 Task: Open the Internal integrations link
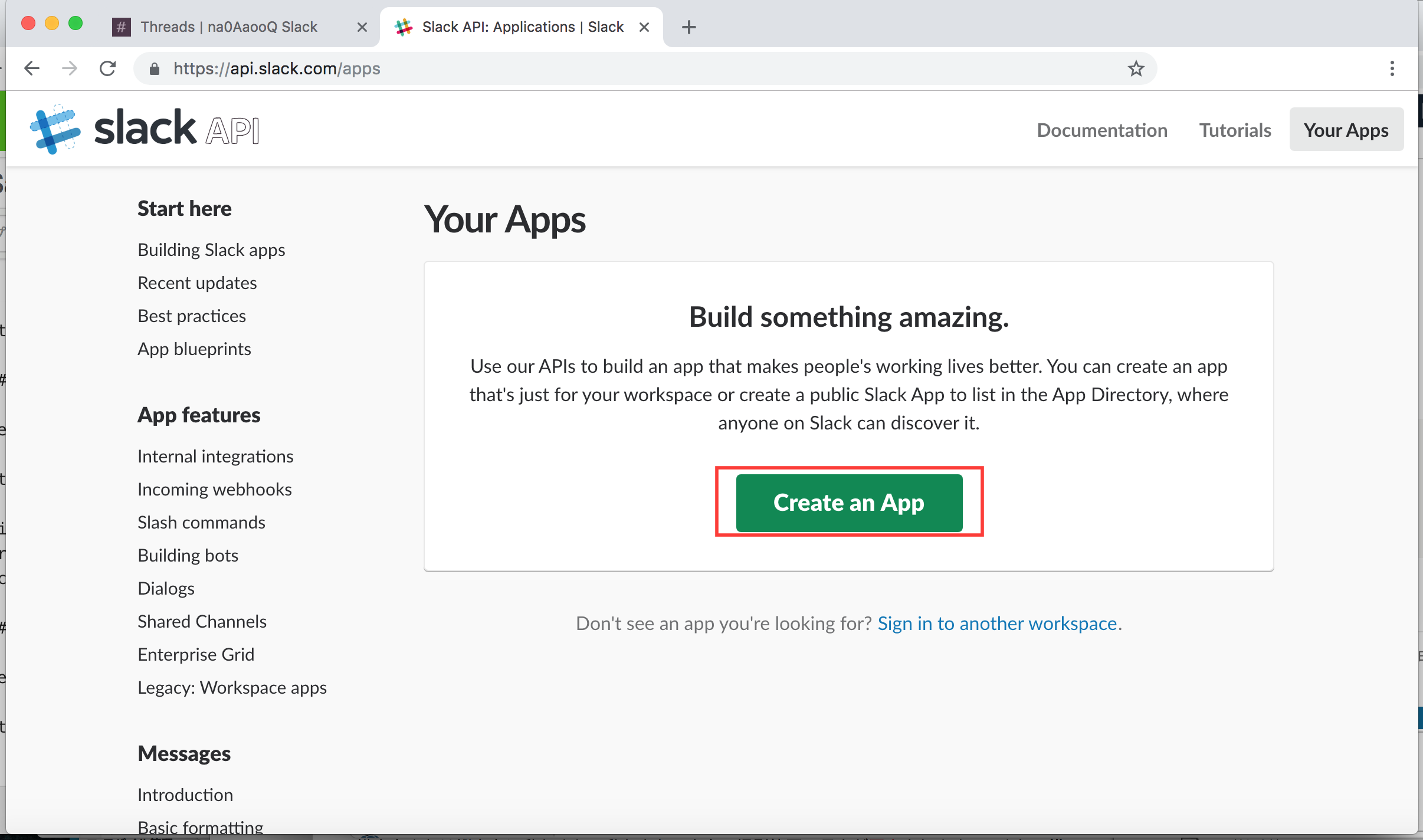coord(215,457)
